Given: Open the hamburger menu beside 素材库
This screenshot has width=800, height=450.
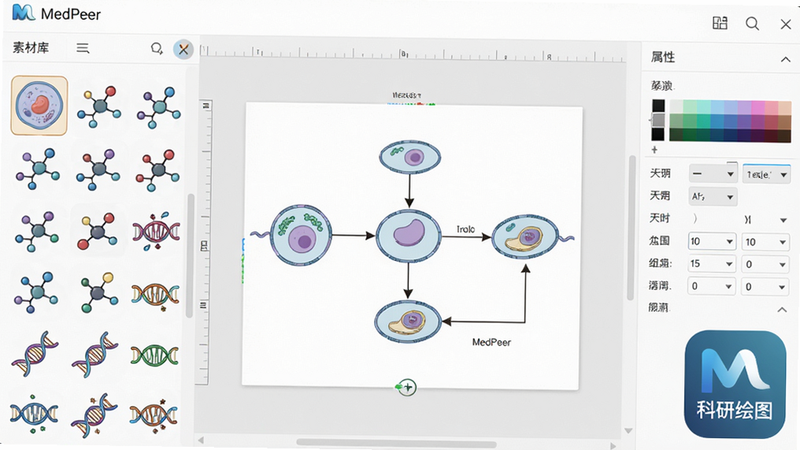Looking at the screenshot, I should (83, 48).
